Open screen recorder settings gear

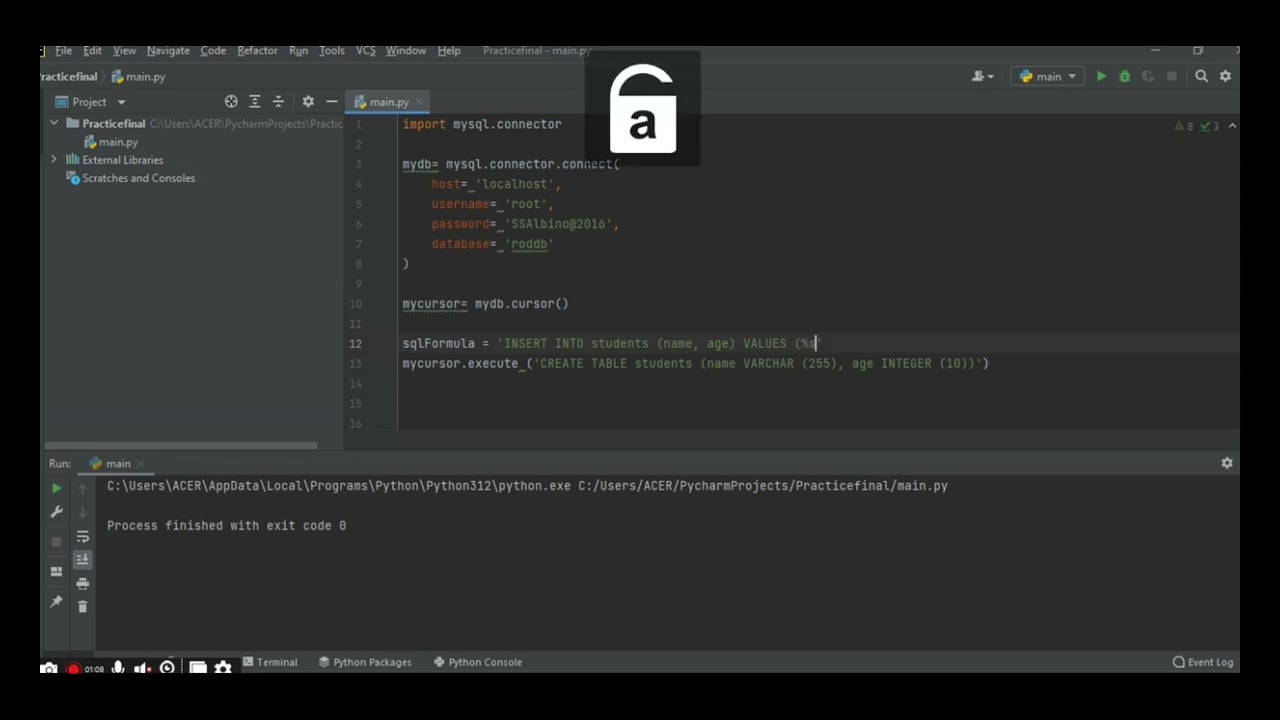(223, 667)
